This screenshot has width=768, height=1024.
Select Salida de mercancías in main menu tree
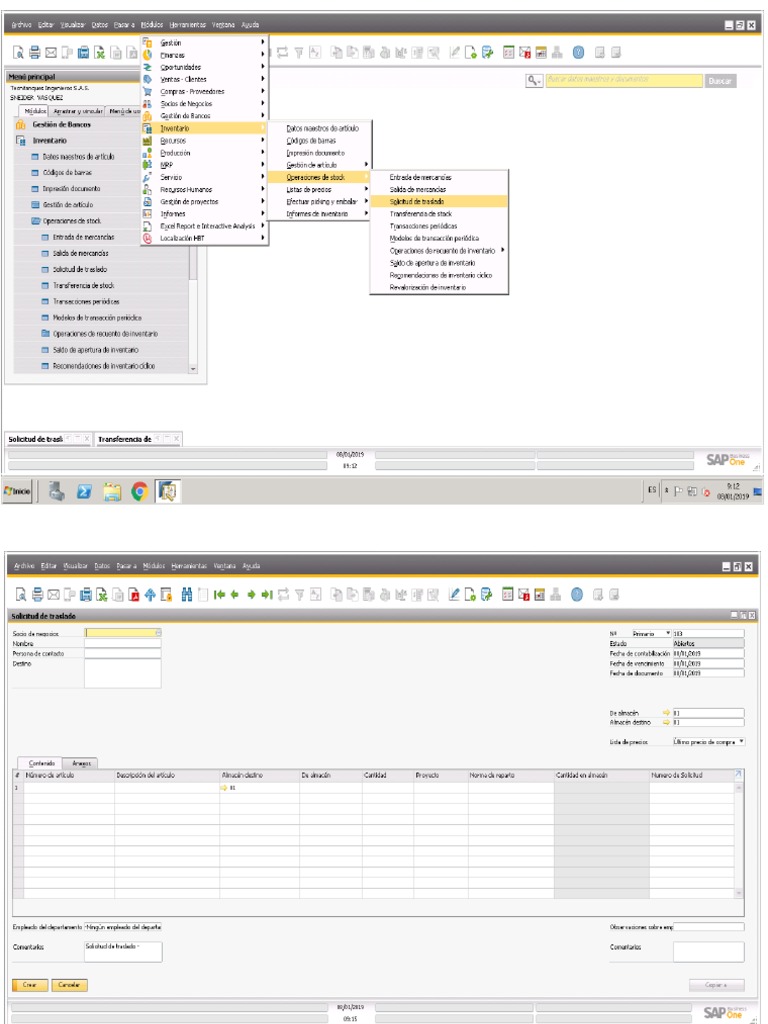click(80, 253)
